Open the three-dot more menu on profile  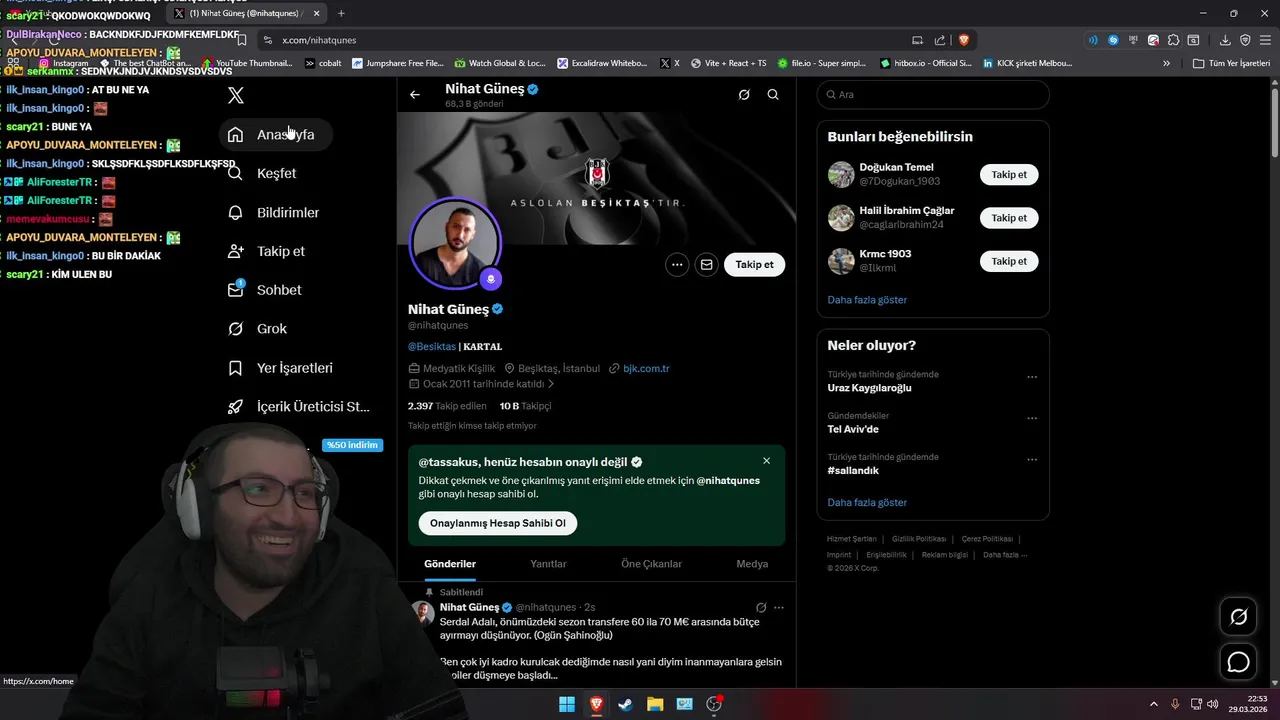coord(677,265)
